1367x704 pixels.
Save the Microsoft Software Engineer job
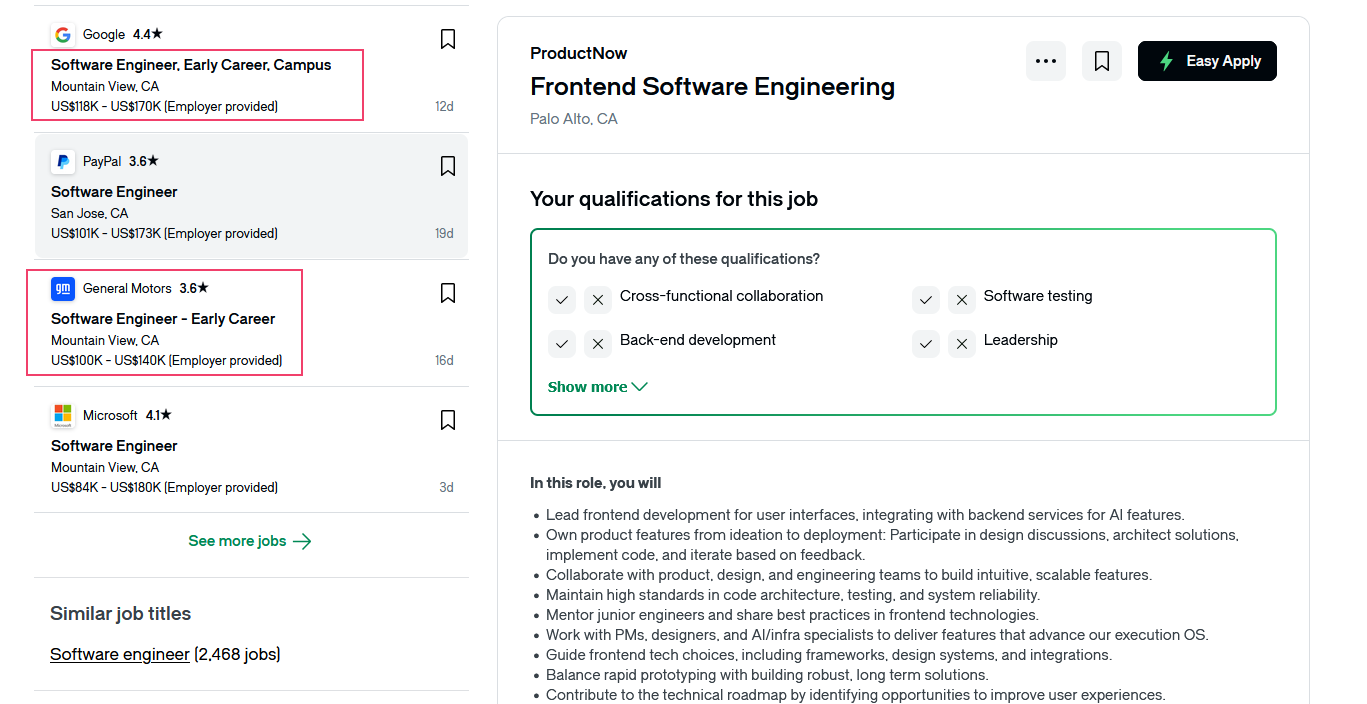[448, 420]
